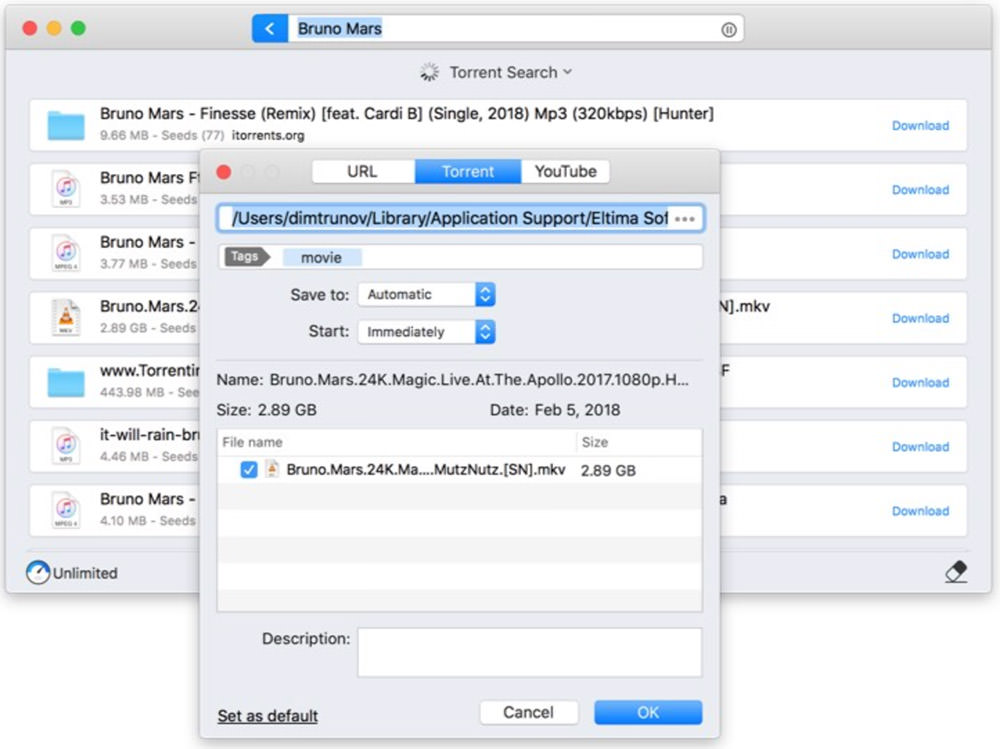Image resolution: width=1000 pixels, height=749 pixels.
Task: Download the it-will-rain result
Action: [920, 447]
